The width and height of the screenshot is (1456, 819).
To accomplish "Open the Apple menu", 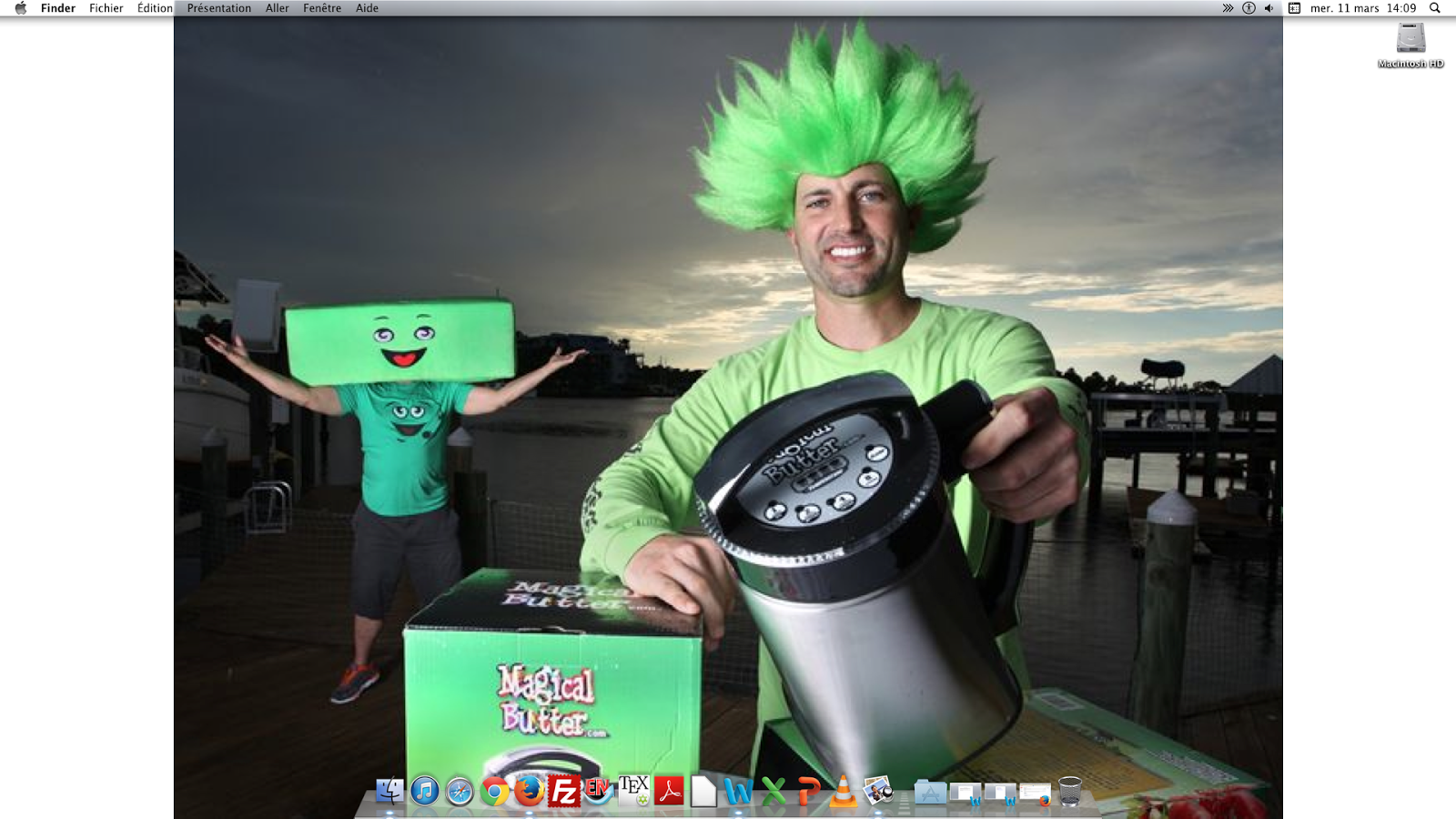I will tap(20, 8).
